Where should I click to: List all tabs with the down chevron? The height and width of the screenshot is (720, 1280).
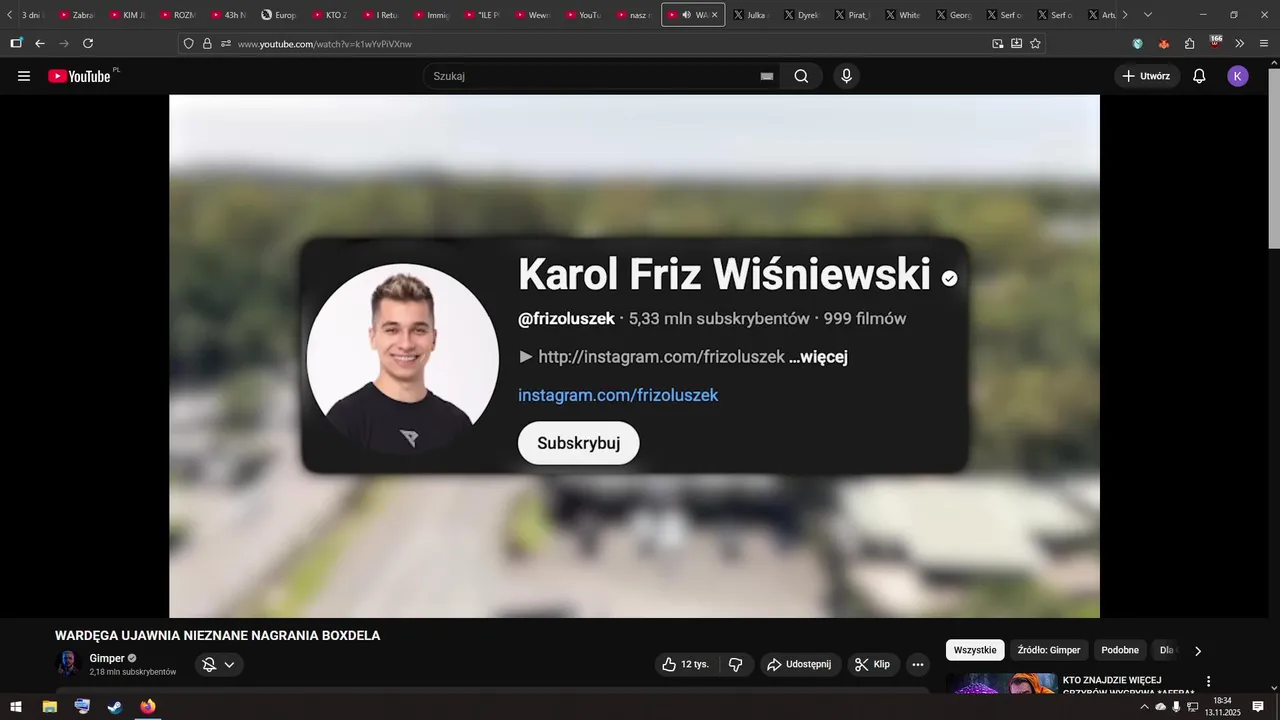tap(1148, 15)
